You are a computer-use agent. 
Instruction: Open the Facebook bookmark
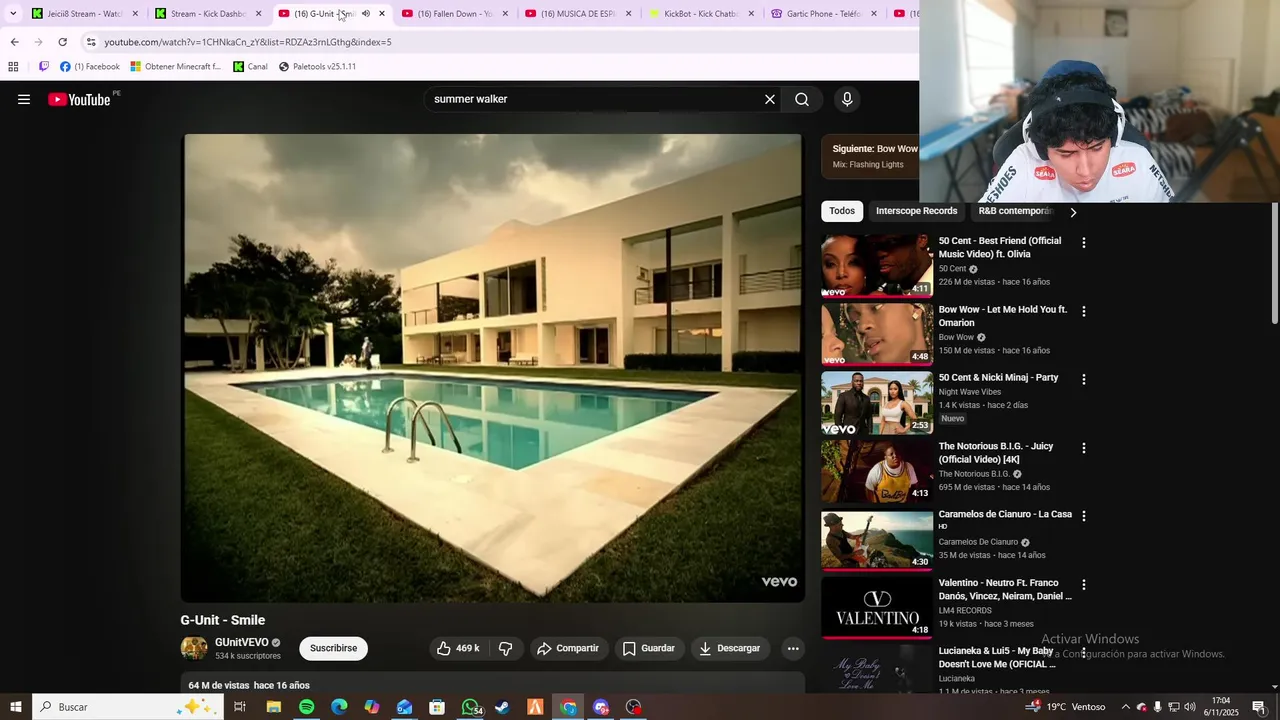pos(90,67)
